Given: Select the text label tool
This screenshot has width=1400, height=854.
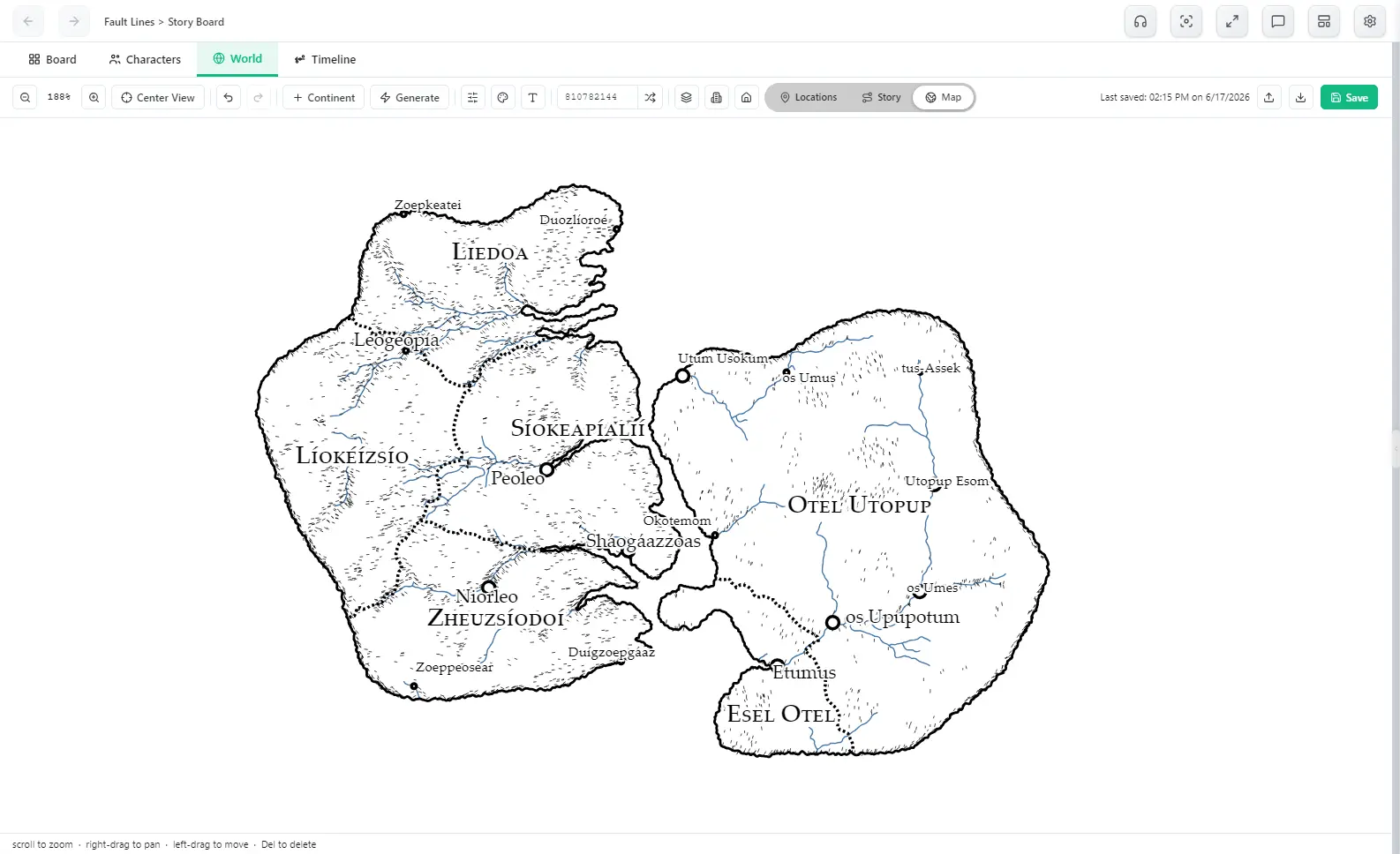Looking at the screenshot, I should coord(533,98).
